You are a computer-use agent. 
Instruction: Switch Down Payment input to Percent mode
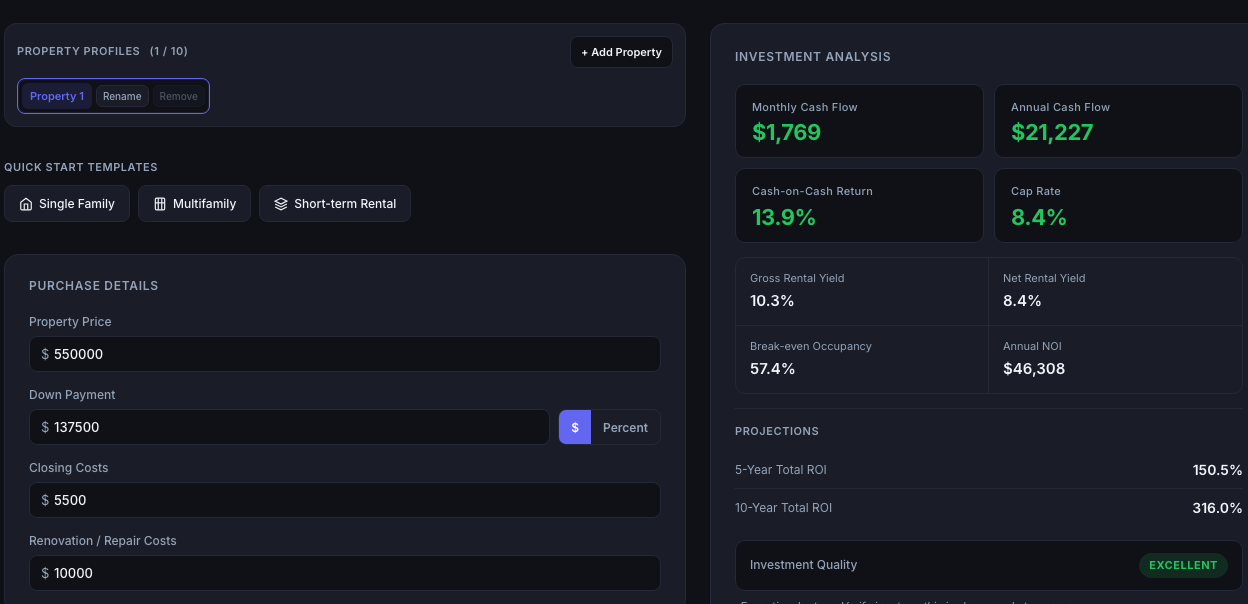[x=625, y=427]
